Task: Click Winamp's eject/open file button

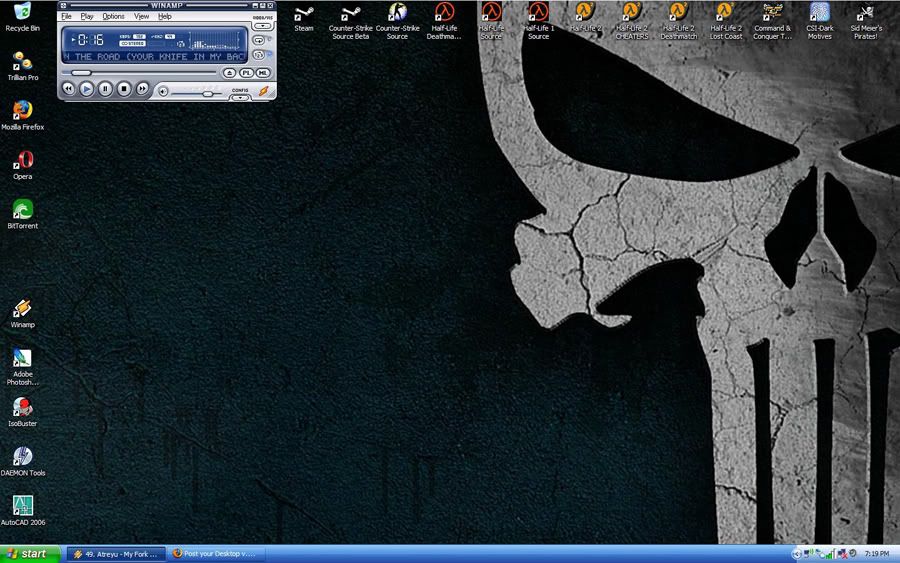Action: click(x=230, y=73)
